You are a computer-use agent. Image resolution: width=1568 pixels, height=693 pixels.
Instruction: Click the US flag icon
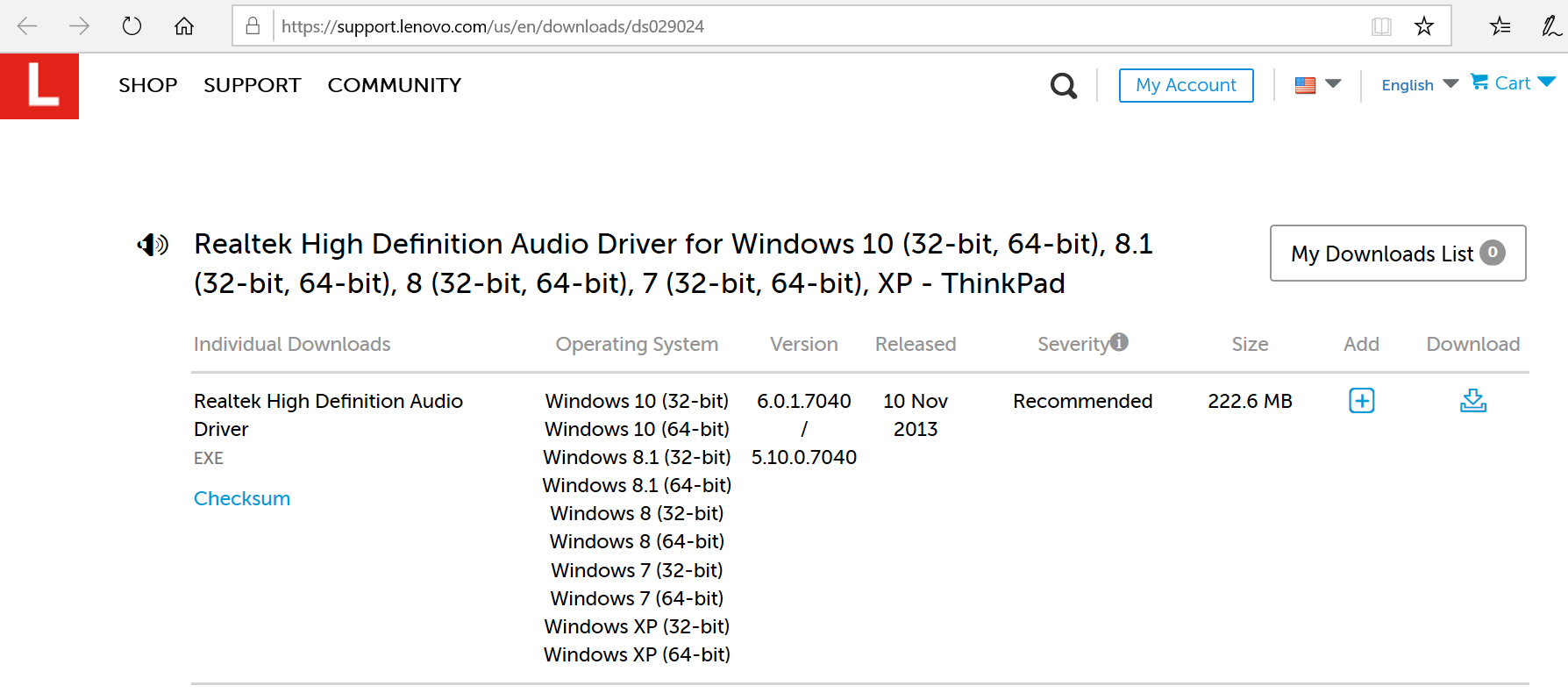[1305, 85]
